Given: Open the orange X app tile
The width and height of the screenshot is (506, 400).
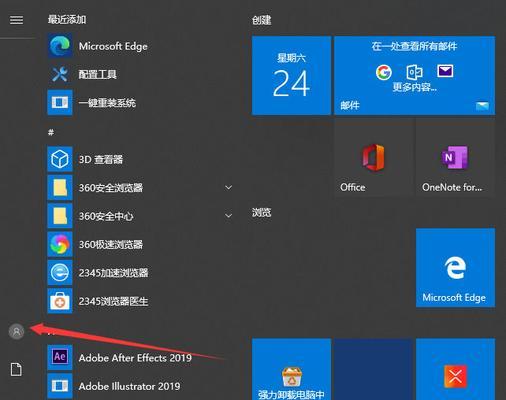Looking at the screenshot, I should pyautogui.click(x=455, y=369).
